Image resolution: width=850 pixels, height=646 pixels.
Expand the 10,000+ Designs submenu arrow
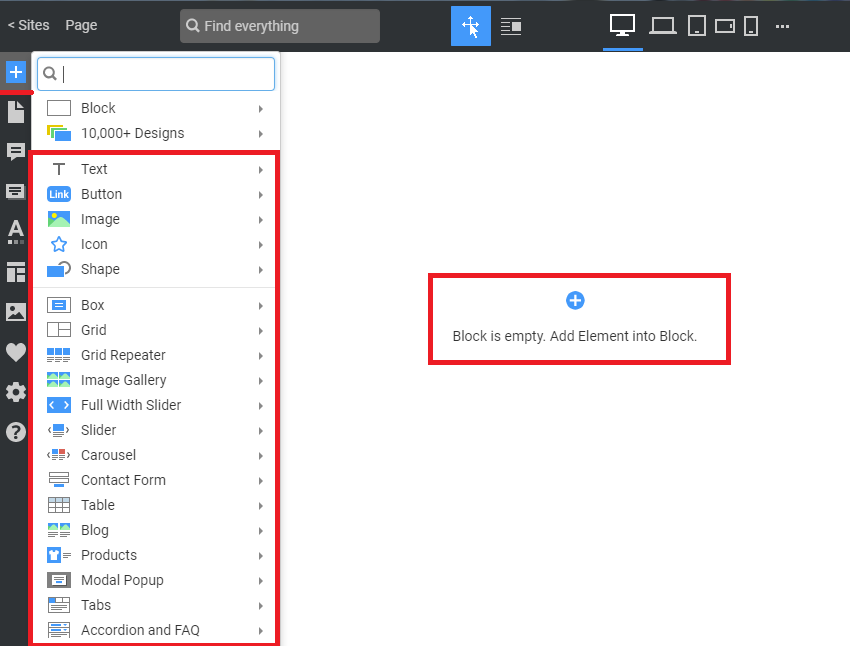(261, 134)
